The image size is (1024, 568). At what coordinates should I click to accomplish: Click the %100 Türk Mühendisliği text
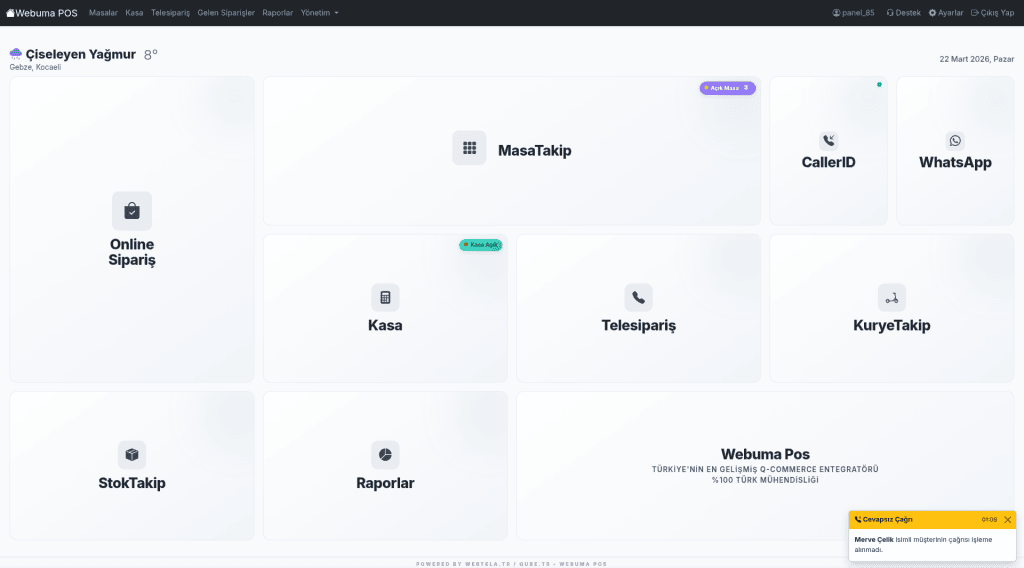[765, 480]
